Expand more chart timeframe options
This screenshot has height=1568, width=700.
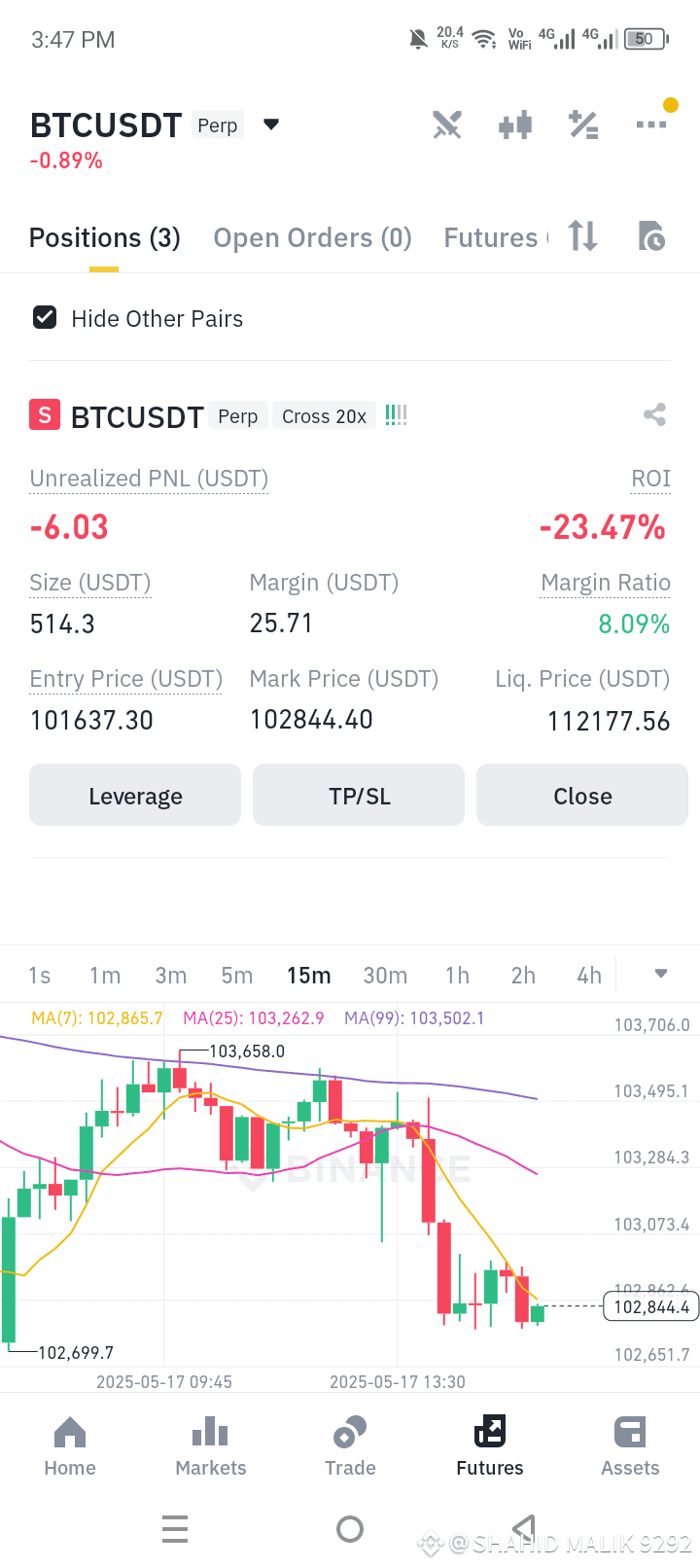(x=661, y=974)
